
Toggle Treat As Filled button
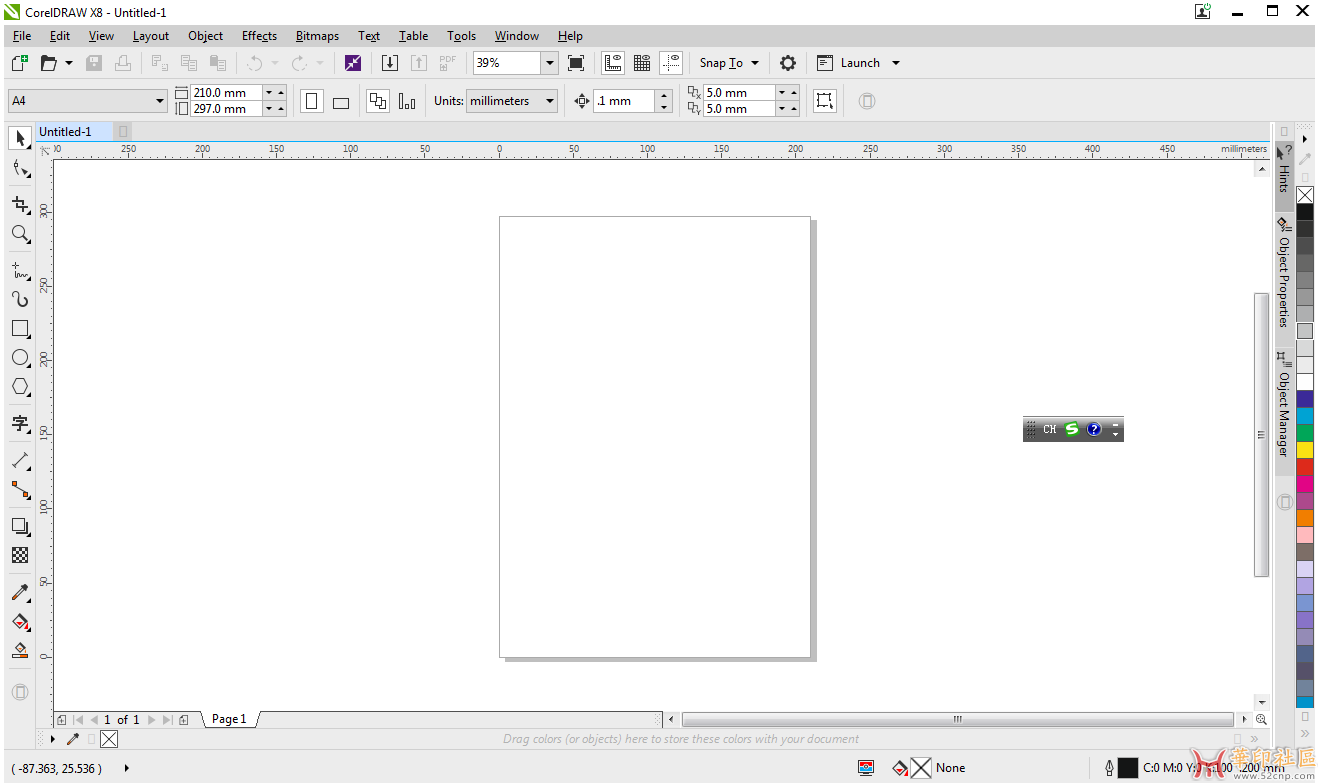[825, 101]
